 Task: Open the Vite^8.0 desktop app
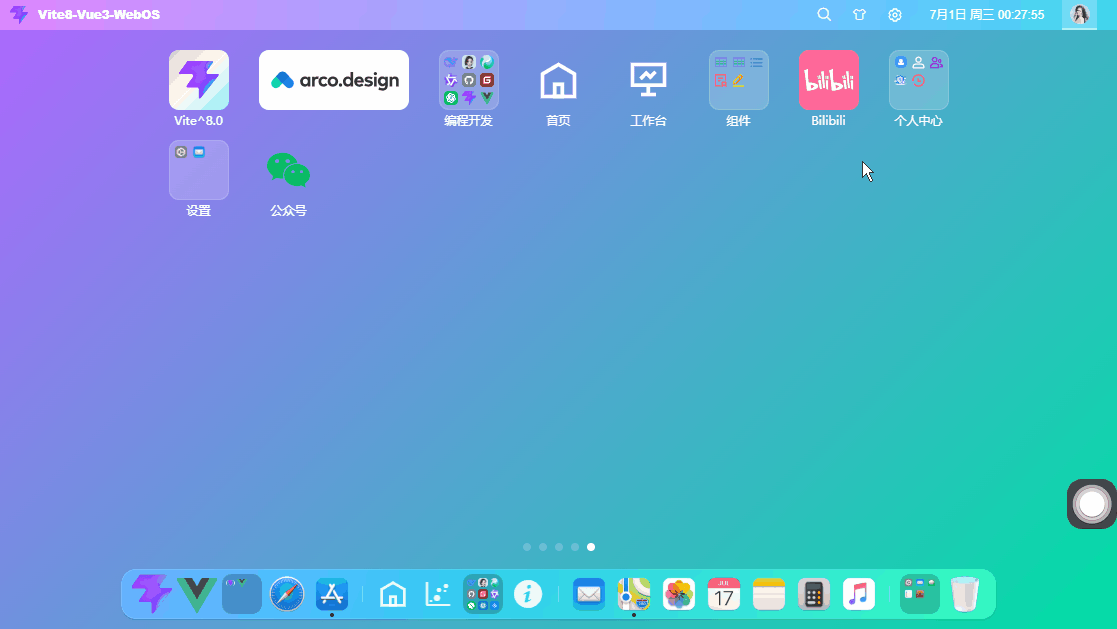point(199,80)
